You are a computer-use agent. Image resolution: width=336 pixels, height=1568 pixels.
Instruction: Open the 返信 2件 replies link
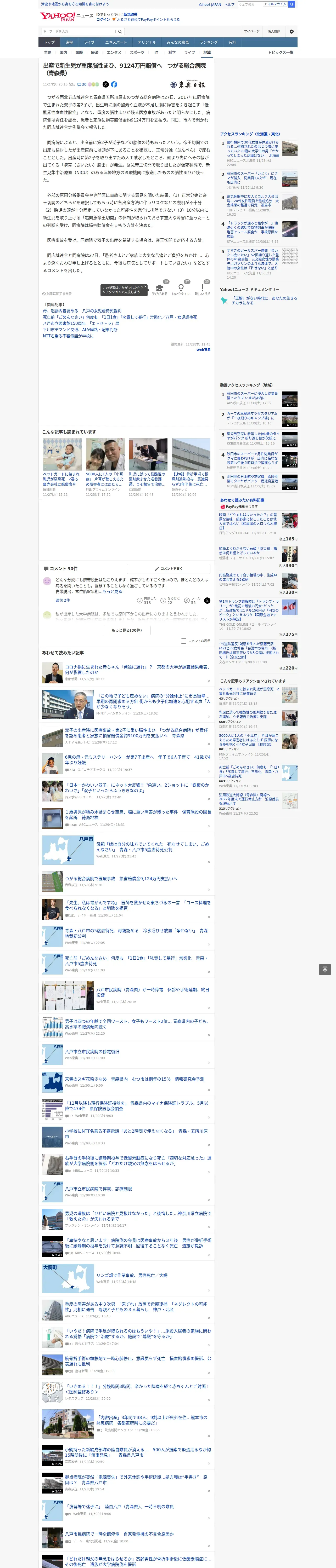(x=63, y=600)
